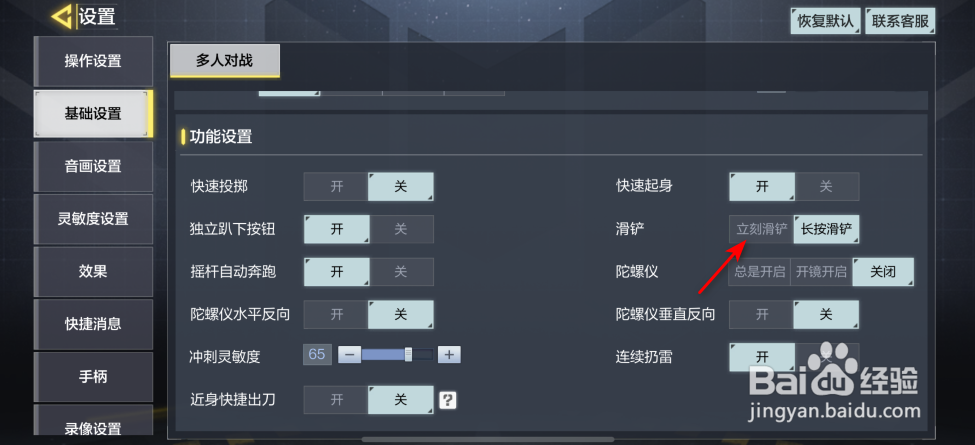Turn off 独立趴下按钮
Viewport: 975px width, 445px height.
click(401, 229)
